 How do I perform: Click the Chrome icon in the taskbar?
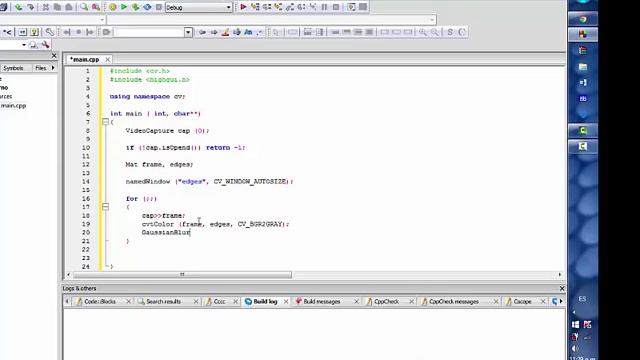[x=582, y=19]
